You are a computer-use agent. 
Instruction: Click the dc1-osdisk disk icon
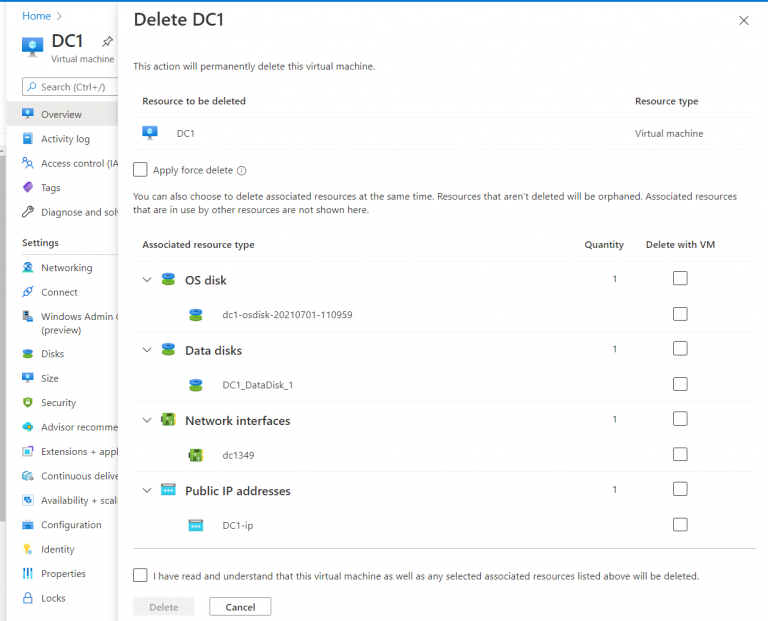[196, 315]
